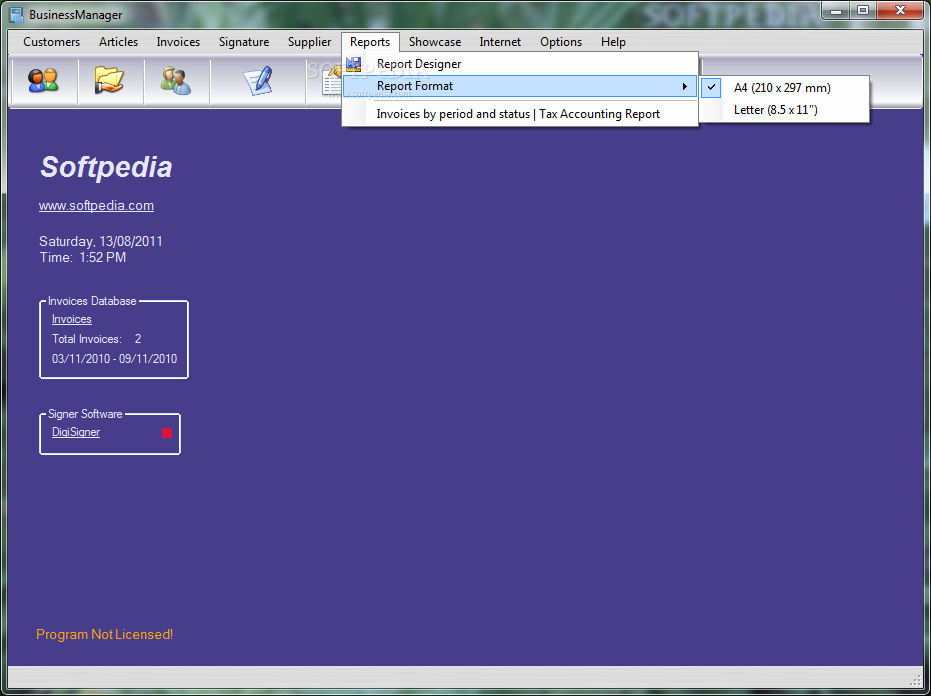The height and width of the screenshot is (696, 931).
Task: Click the BusinessManager title bar app icon
Action: [x=17, y=14]
